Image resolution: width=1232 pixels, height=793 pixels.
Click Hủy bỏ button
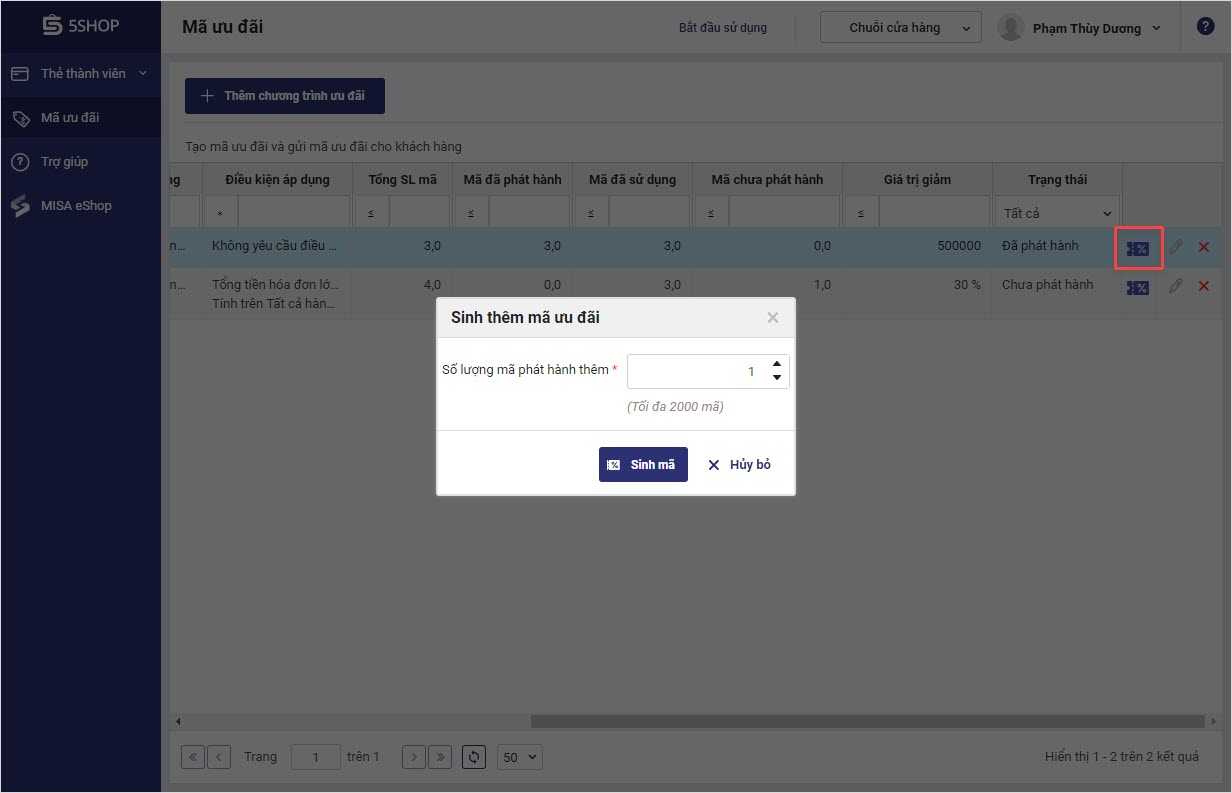(x=739, y=465)
